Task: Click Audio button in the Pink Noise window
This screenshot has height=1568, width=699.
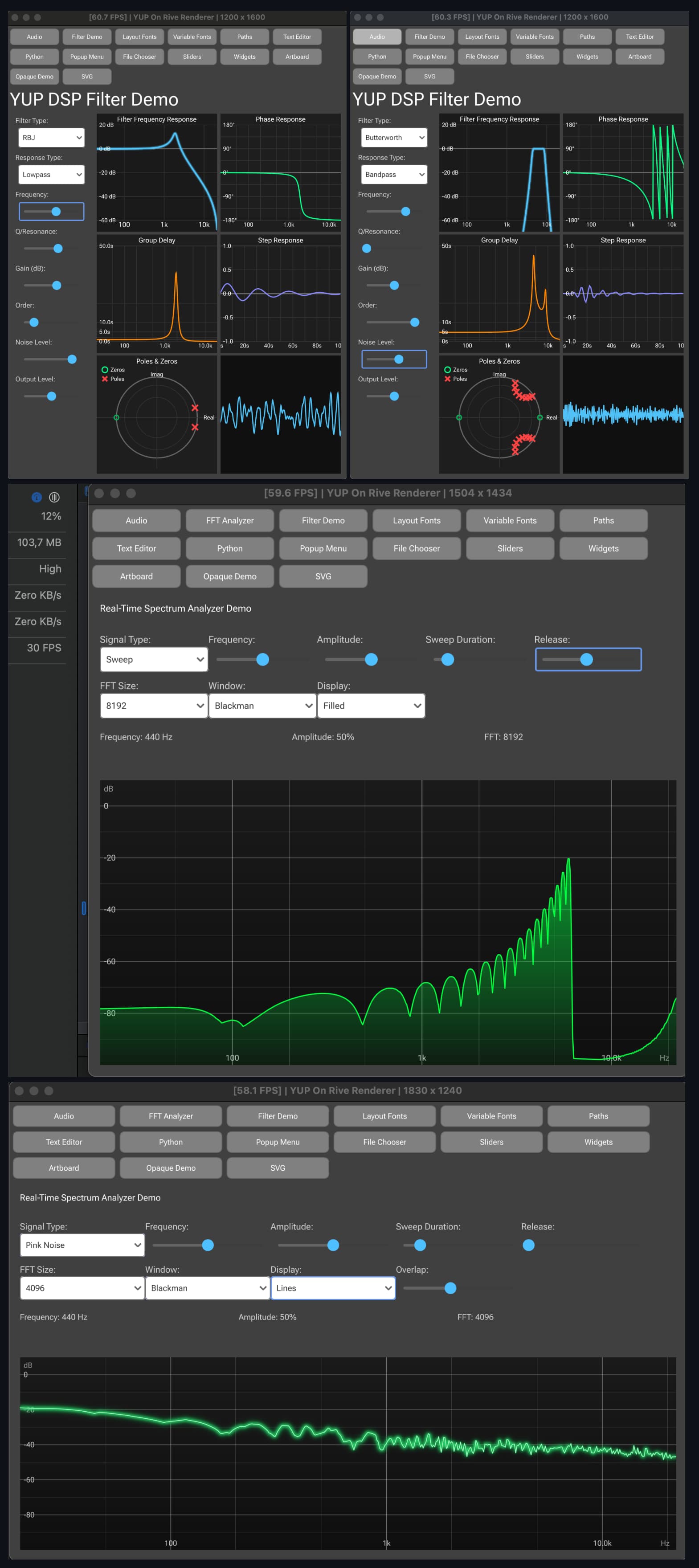Action: [x=64, y=1116]
